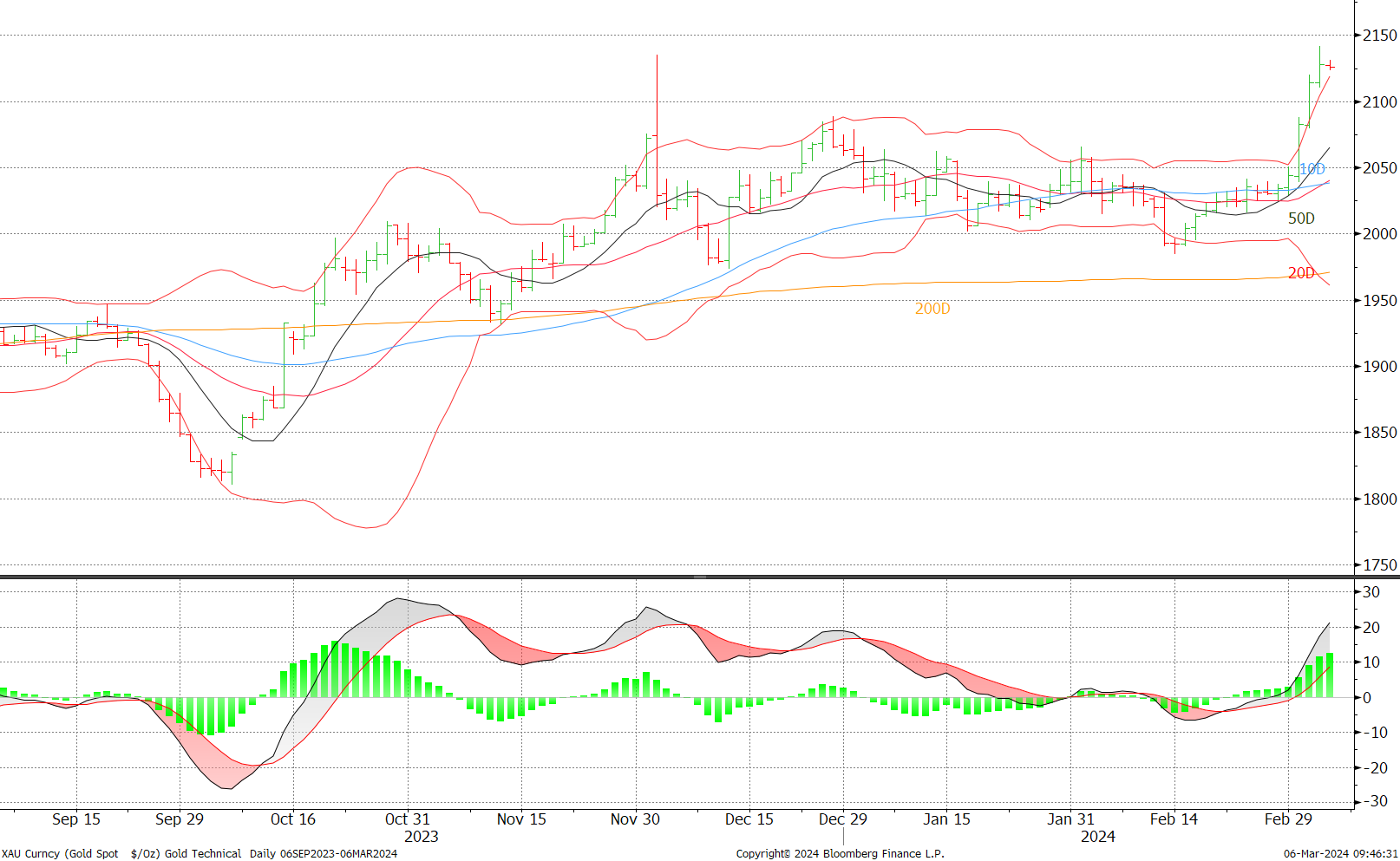
Task: Click the 1850 price axis label
Action: [x=1379, y=433]
